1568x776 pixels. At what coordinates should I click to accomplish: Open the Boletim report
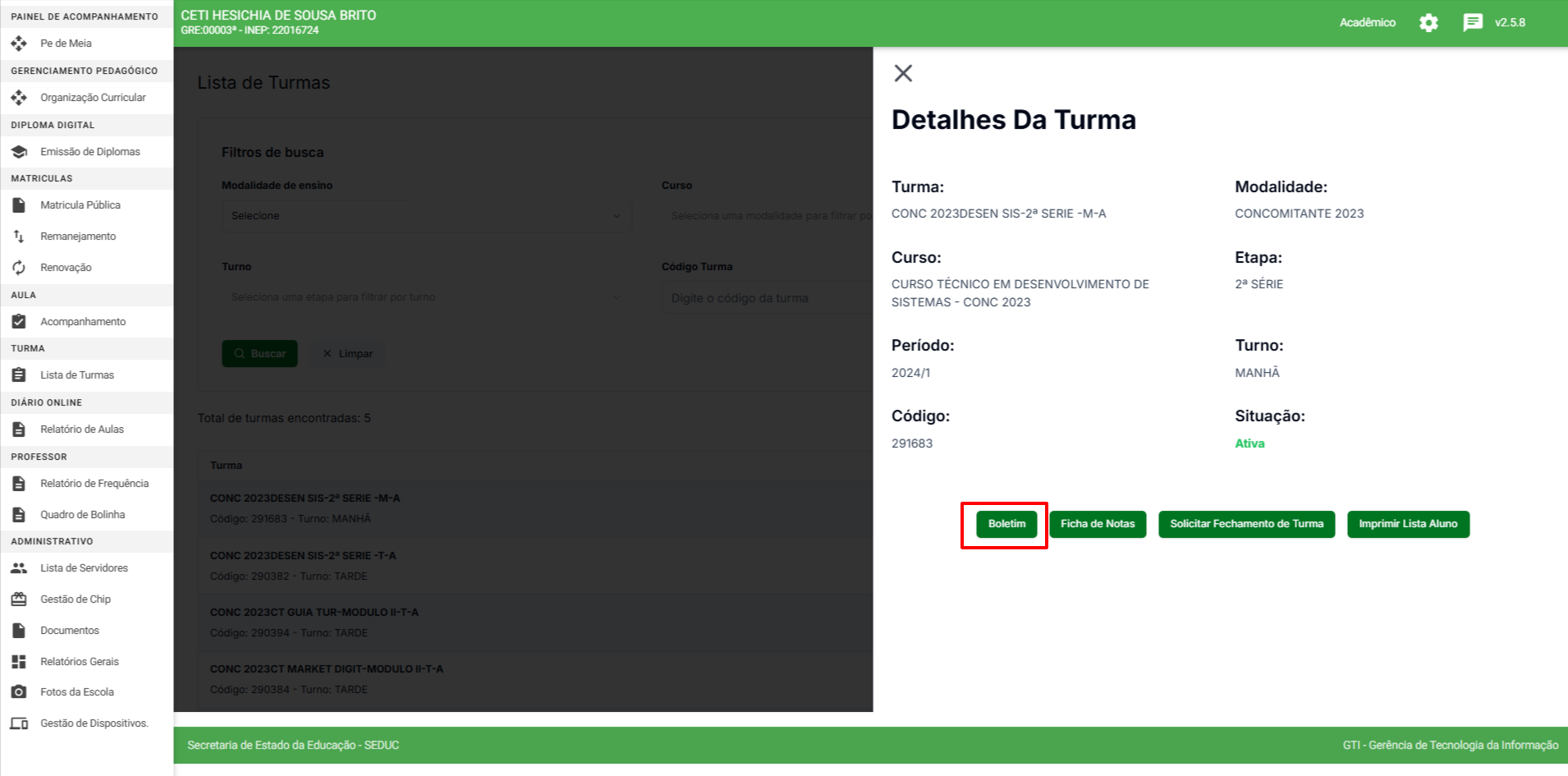pos(1006,524)
